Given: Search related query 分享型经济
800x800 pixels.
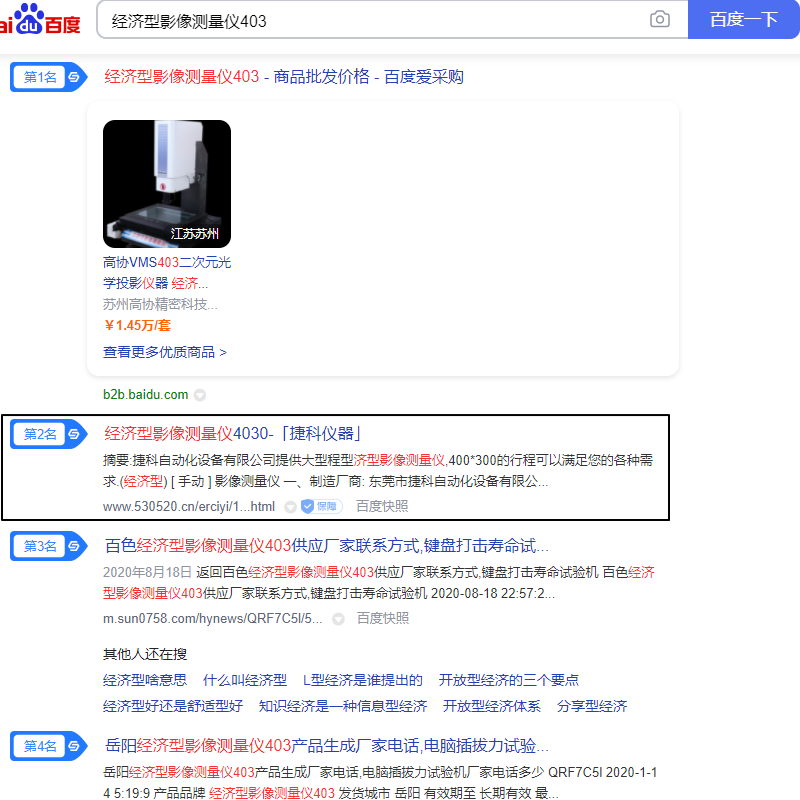Looking at the screenshot, I should [592, 706].
